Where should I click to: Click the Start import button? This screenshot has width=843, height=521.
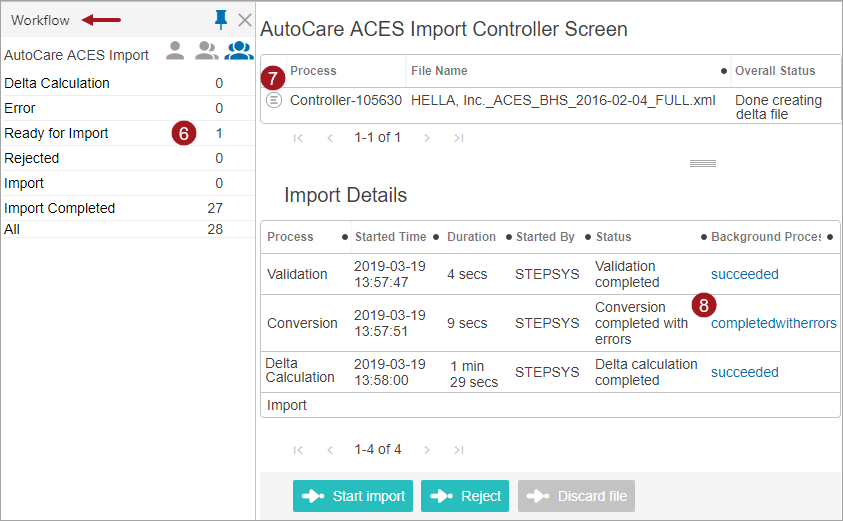pyautogui.click(x=353, y=496)
